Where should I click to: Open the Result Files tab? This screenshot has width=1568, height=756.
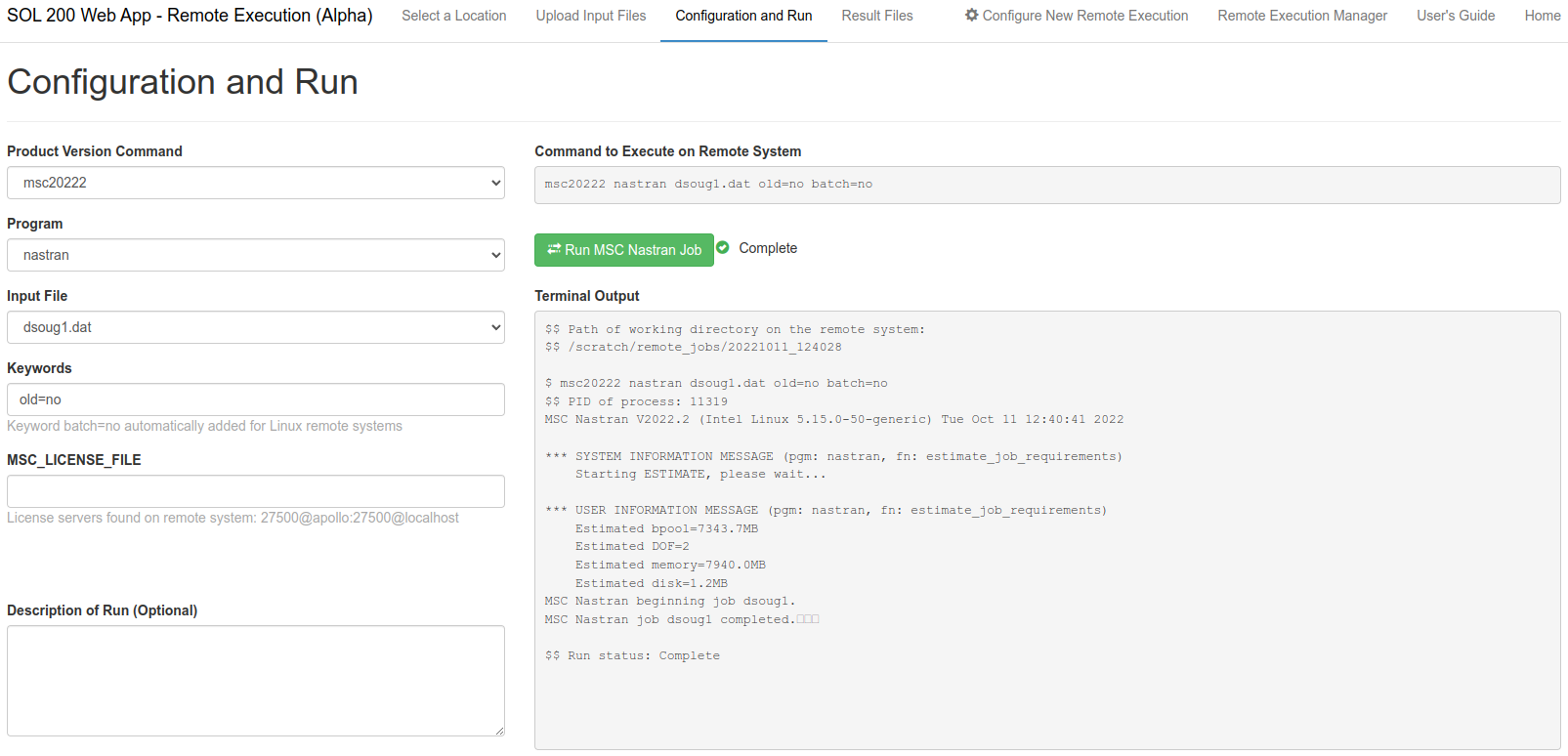coord(877,16)
